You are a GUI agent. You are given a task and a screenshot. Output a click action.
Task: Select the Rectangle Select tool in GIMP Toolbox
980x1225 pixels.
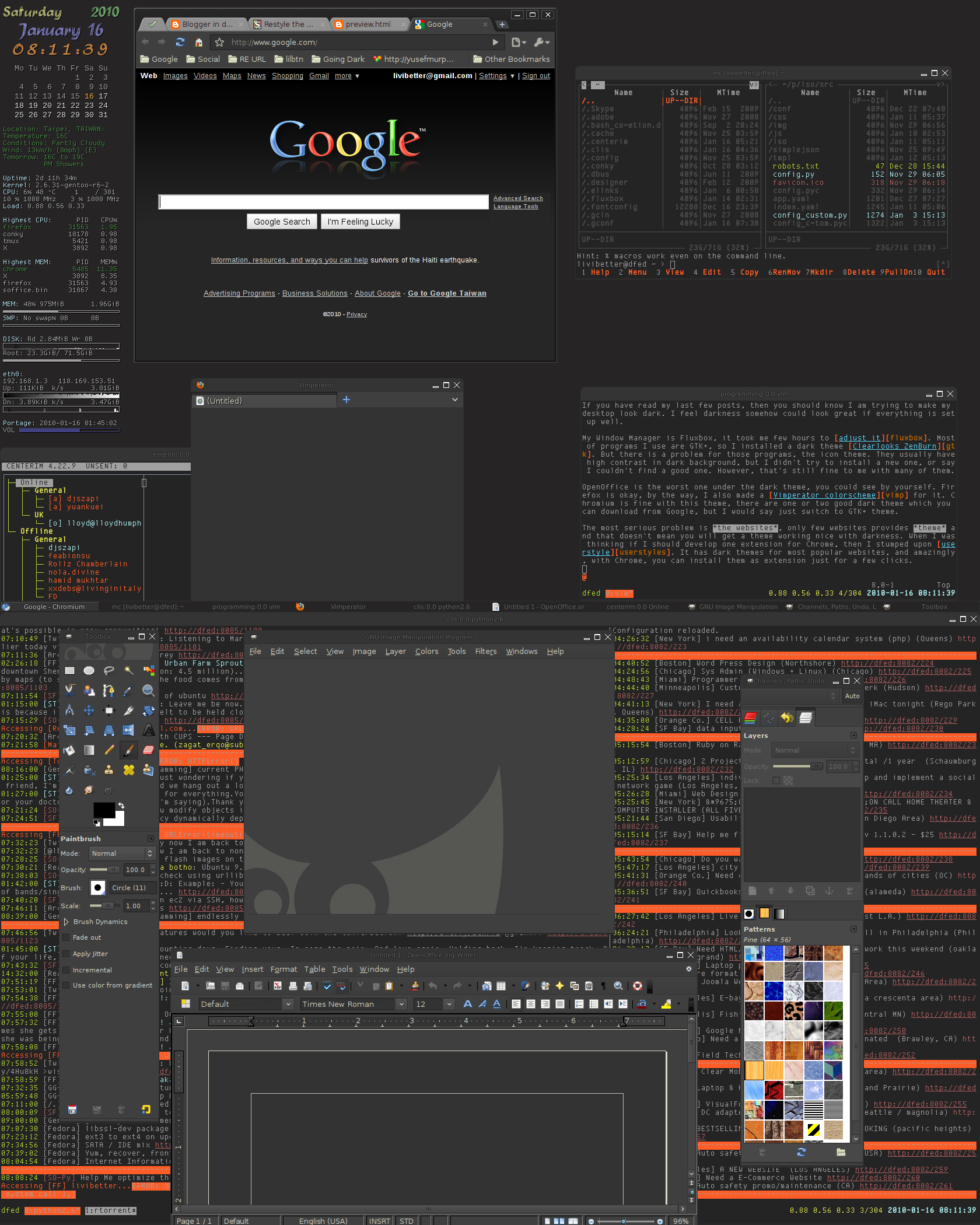(70, 671)
